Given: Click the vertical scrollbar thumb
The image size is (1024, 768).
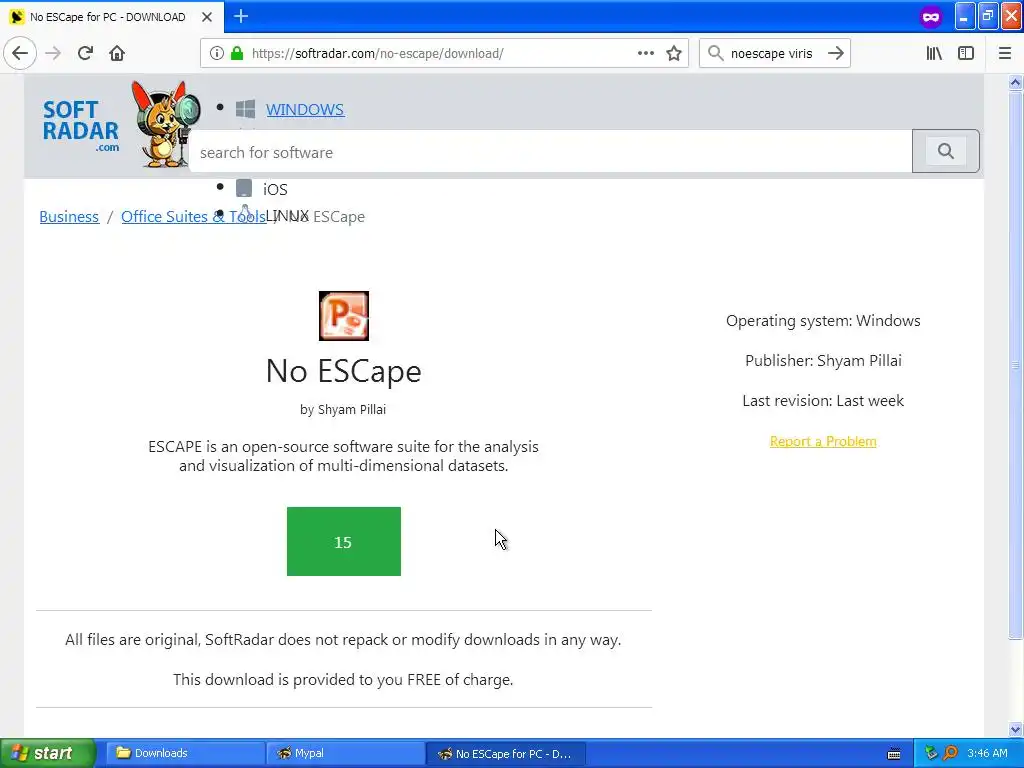Looking at the screenshot, I should coord(1015,364).
